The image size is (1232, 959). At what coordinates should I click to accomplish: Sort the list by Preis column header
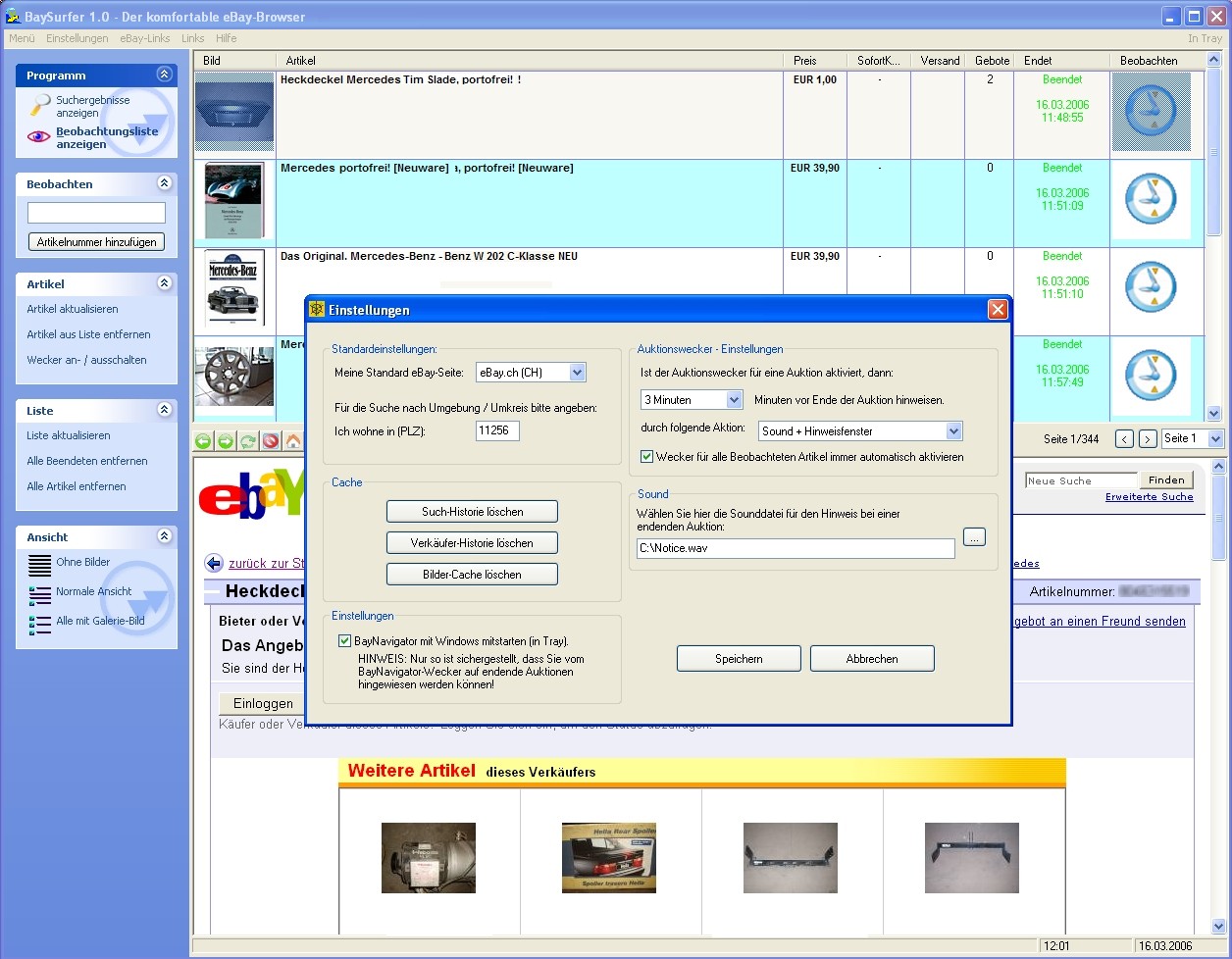coord(815,61)
